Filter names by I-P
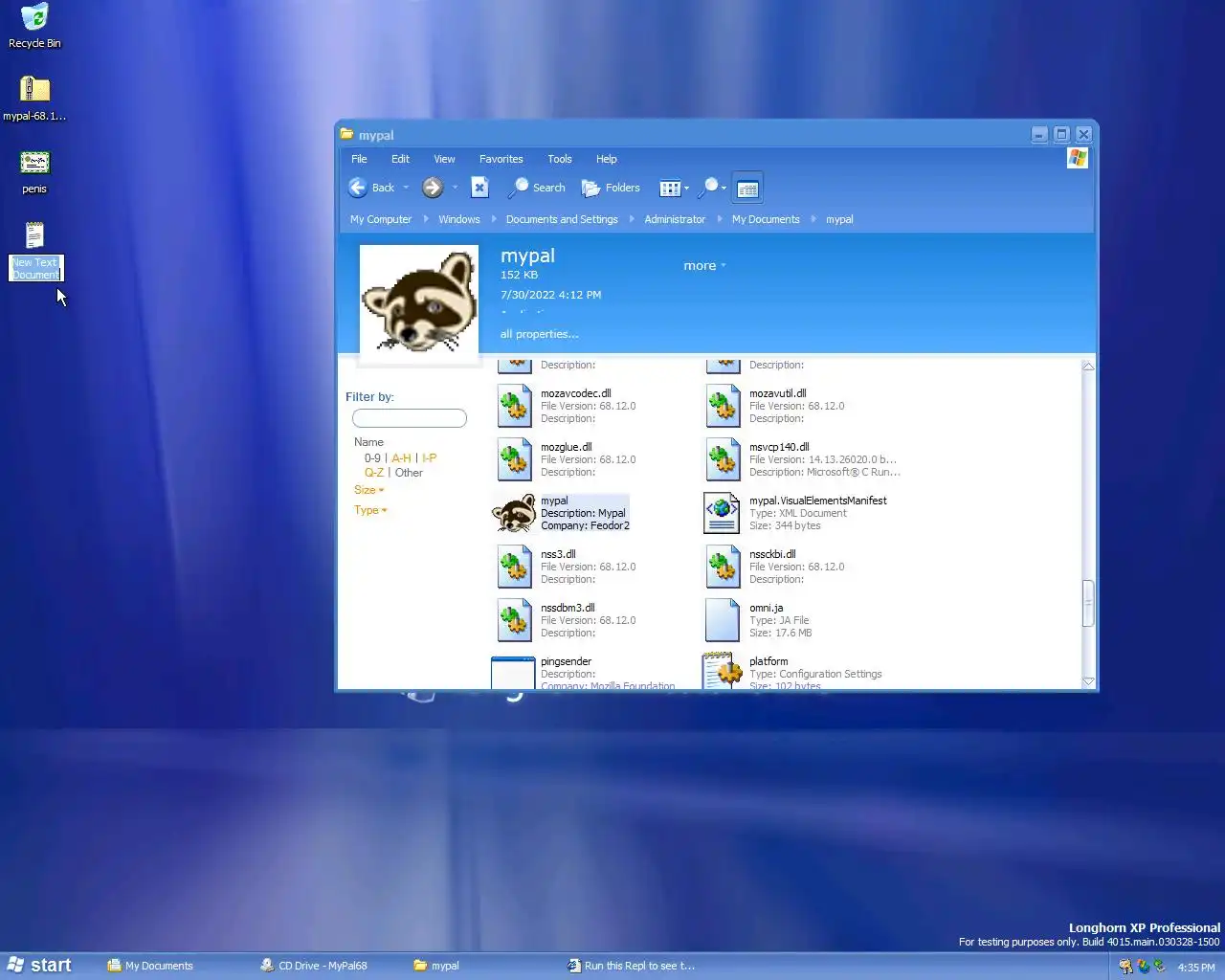 point(429,458)
